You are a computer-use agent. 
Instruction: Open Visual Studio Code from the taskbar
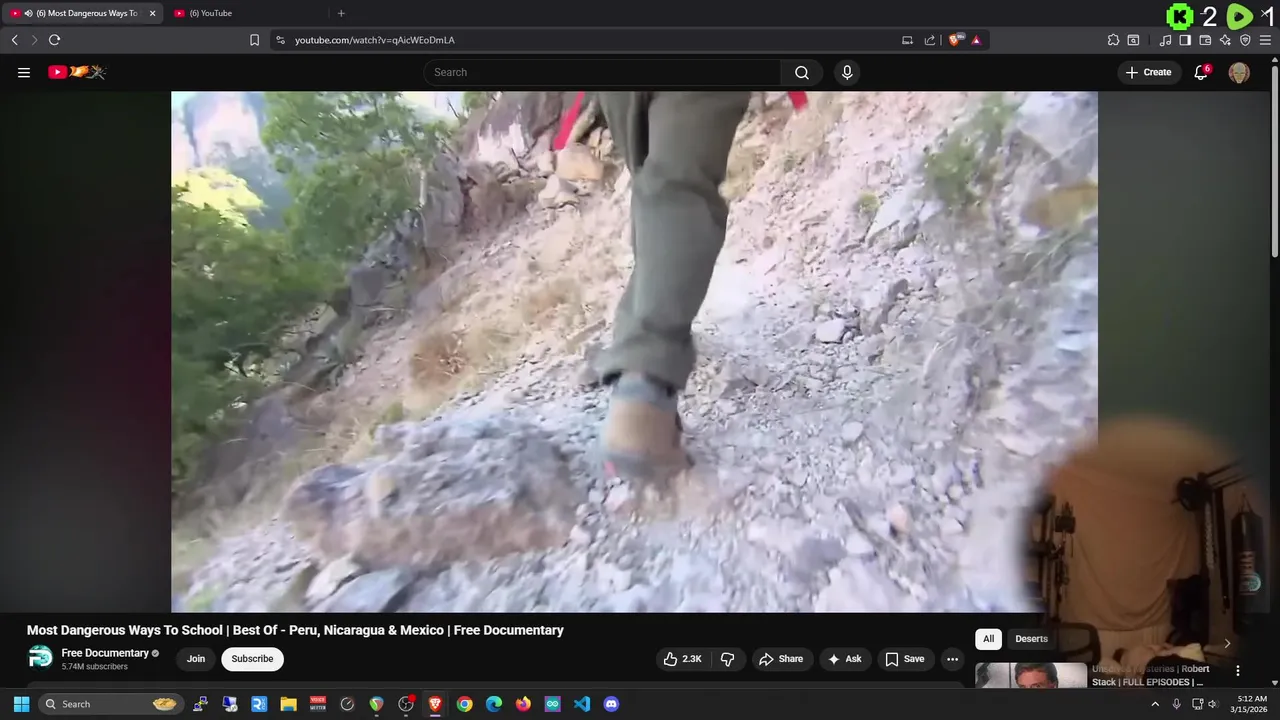point(582,704)
